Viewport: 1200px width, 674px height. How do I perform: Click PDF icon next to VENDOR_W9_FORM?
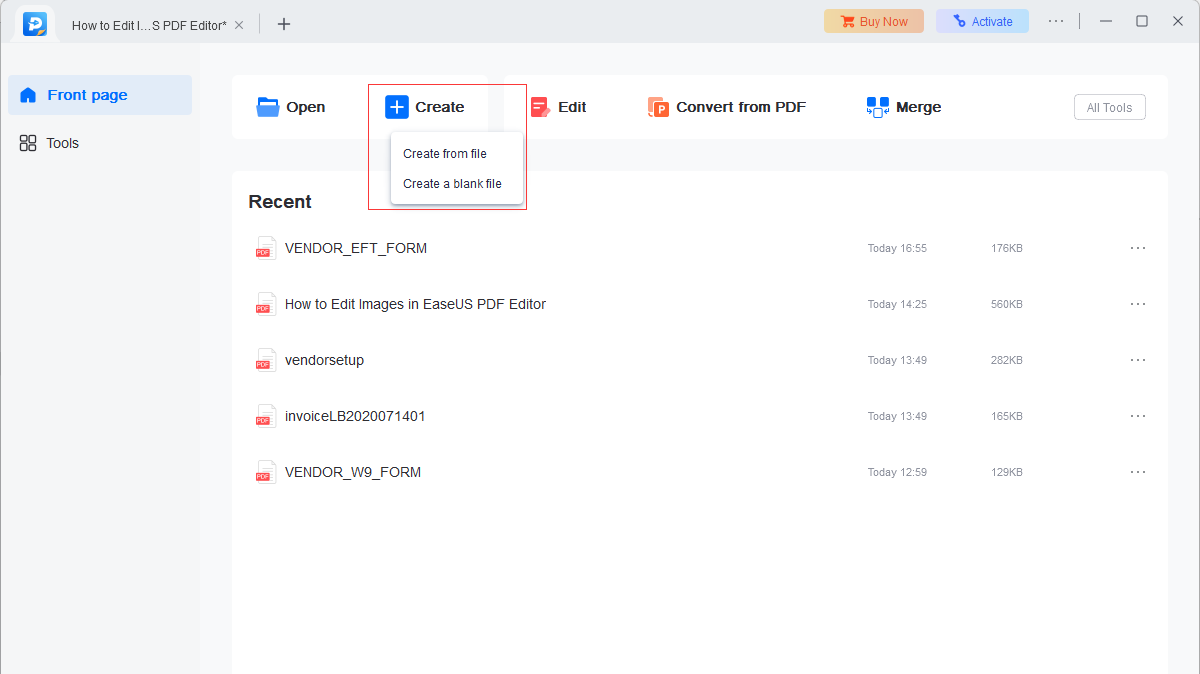[x=265, y=472]
